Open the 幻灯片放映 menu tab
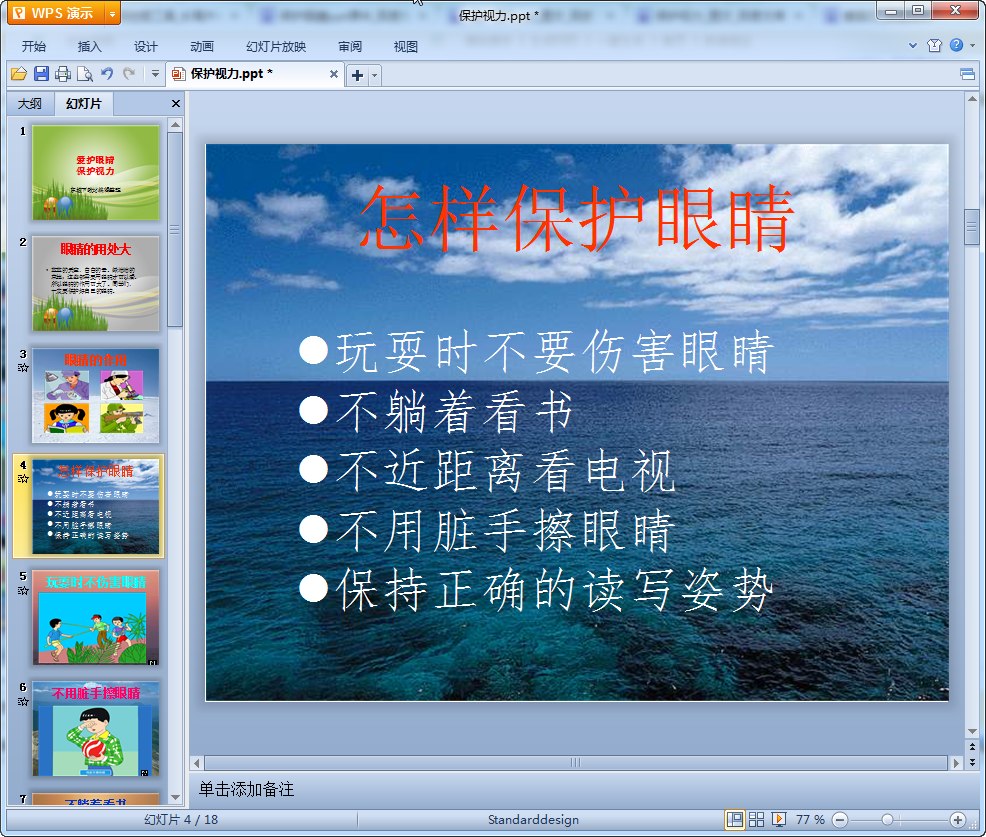 coord(276,47)
